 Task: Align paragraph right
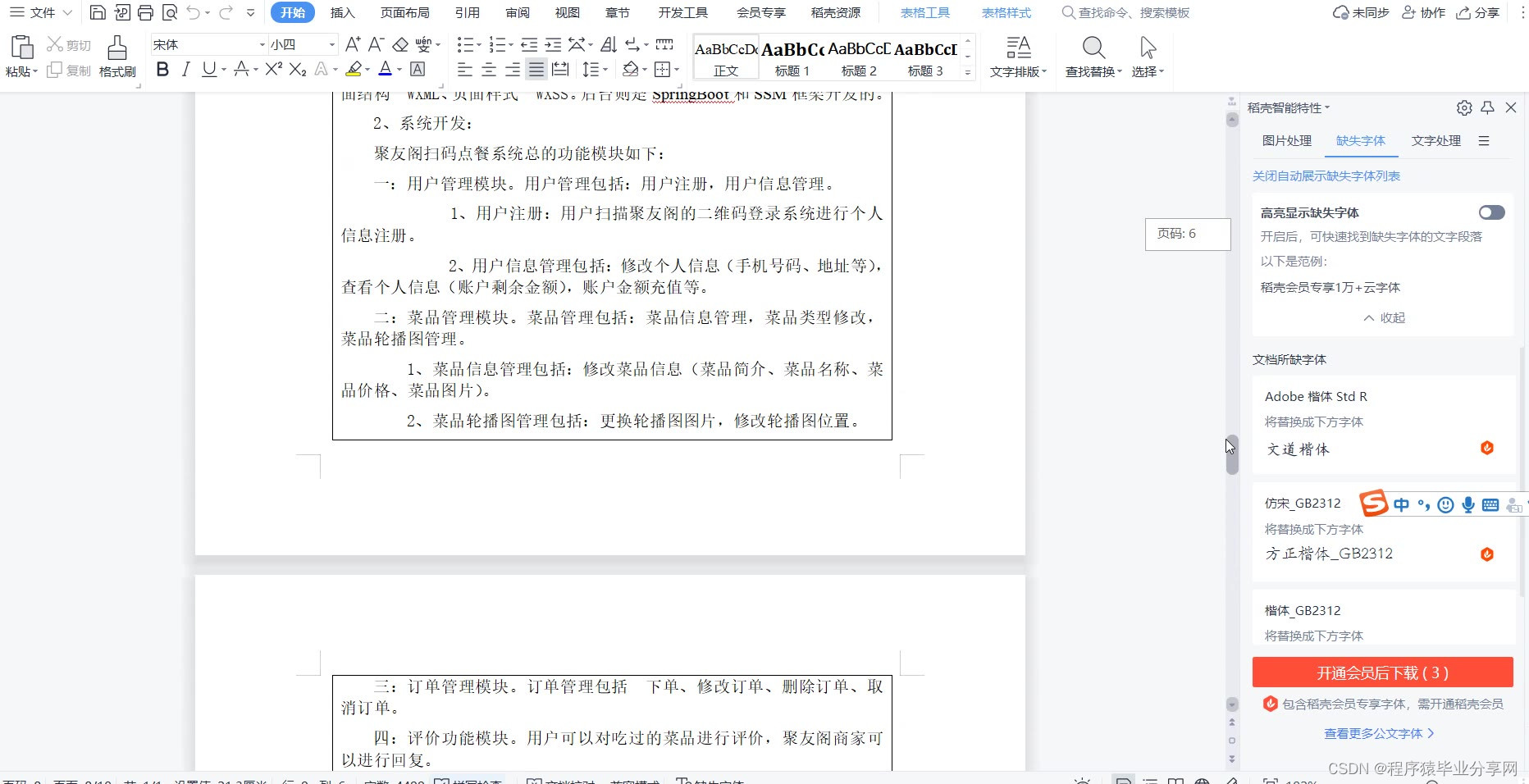513,70
